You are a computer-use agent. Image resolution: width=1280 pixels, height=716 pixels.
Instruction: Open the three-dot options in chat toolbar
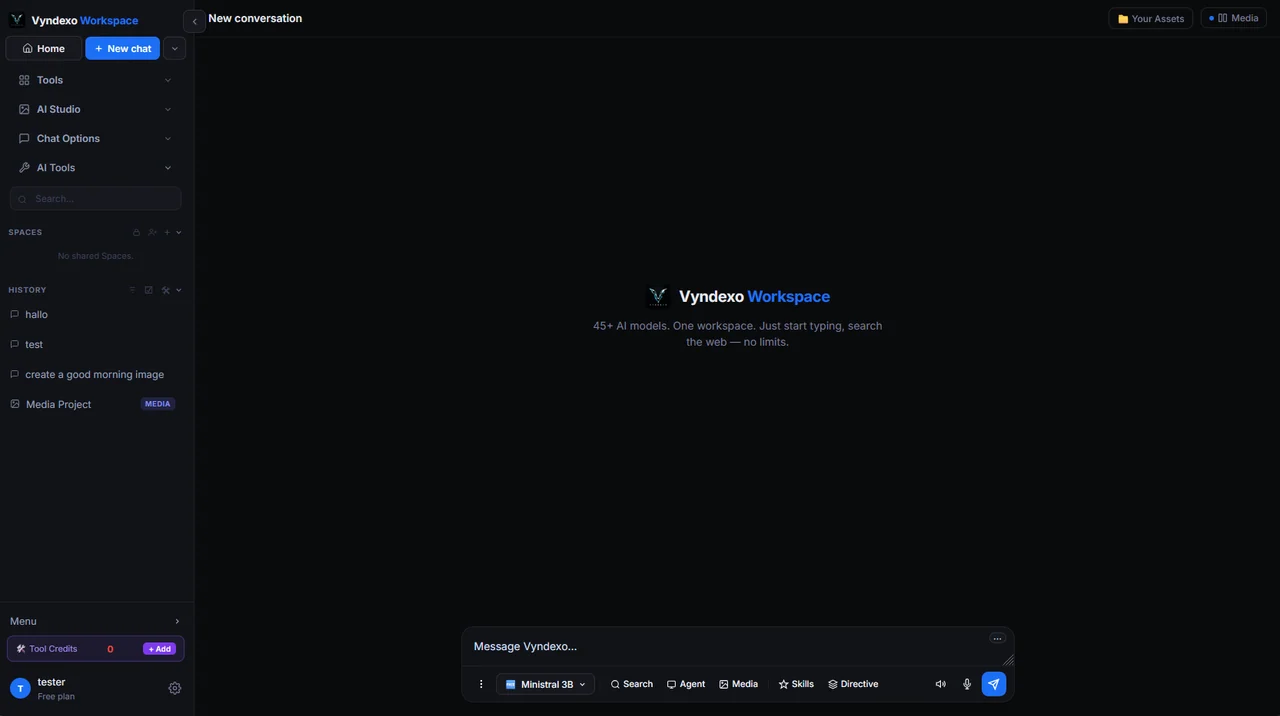pos(481,684)
